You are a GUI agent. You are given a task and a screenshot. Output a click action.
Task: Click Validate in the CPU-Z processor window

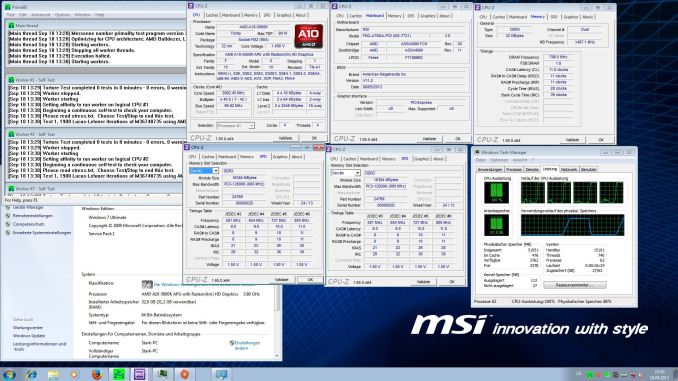pos(285,138)
